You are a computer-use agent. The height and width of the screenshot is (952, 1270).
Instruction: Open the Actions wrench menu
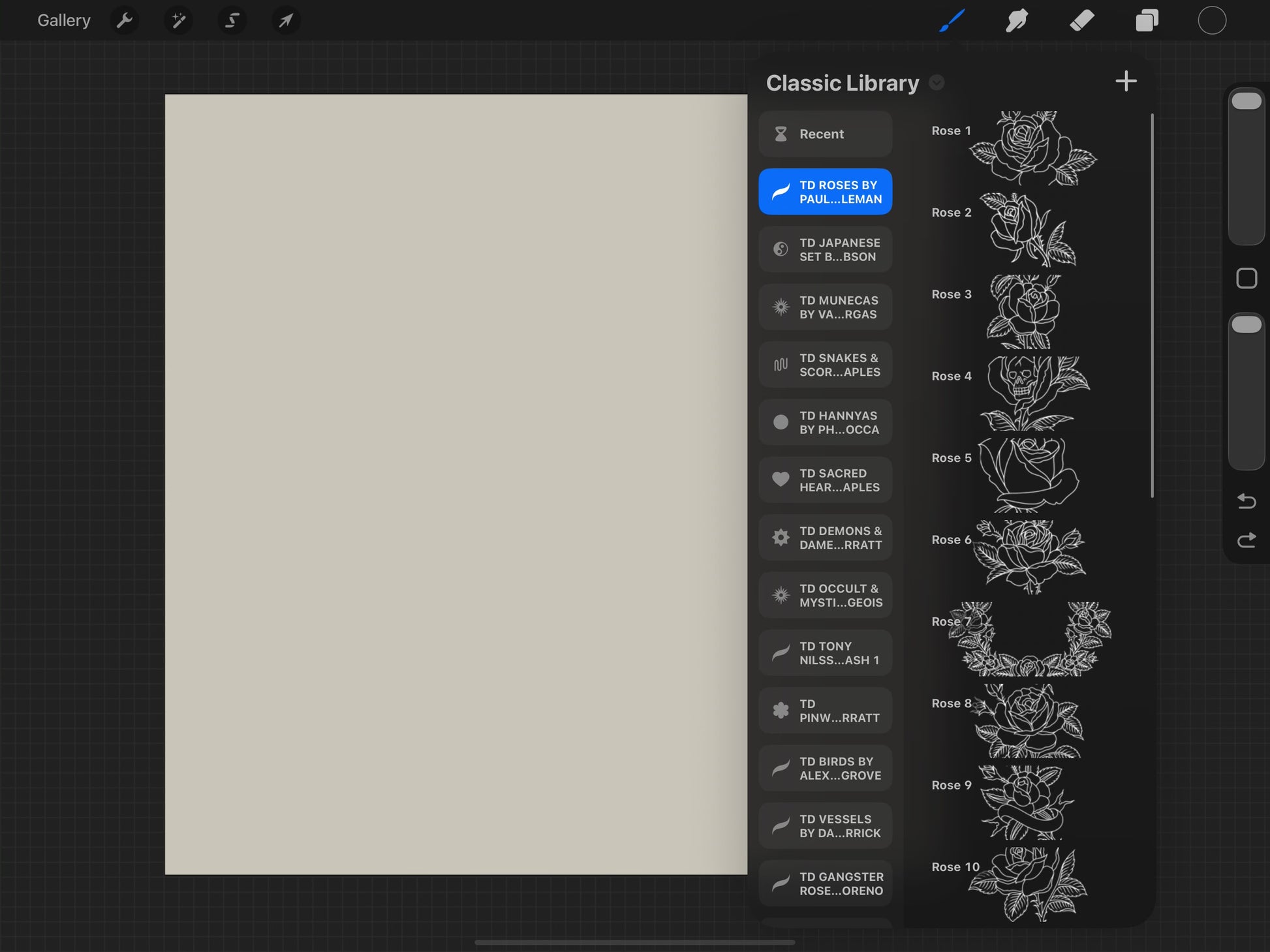click(124, 21)
